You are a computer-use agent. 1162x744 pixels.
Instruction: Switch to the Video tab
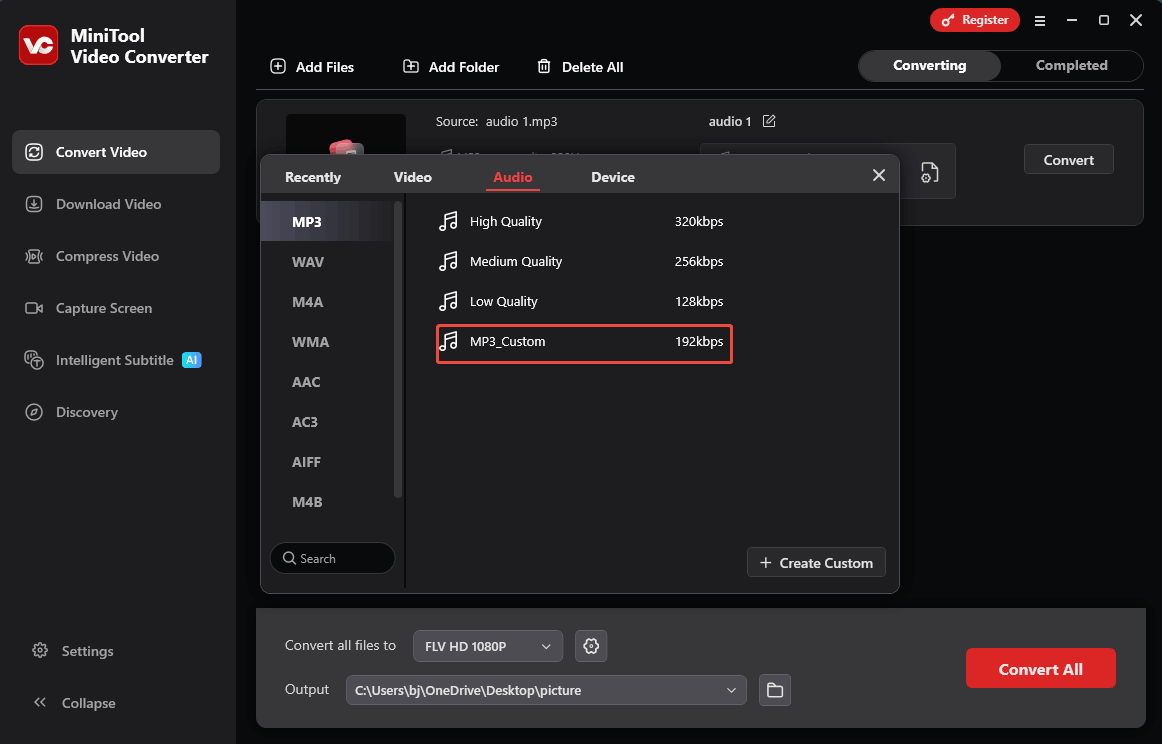click(x=413, y=177)
